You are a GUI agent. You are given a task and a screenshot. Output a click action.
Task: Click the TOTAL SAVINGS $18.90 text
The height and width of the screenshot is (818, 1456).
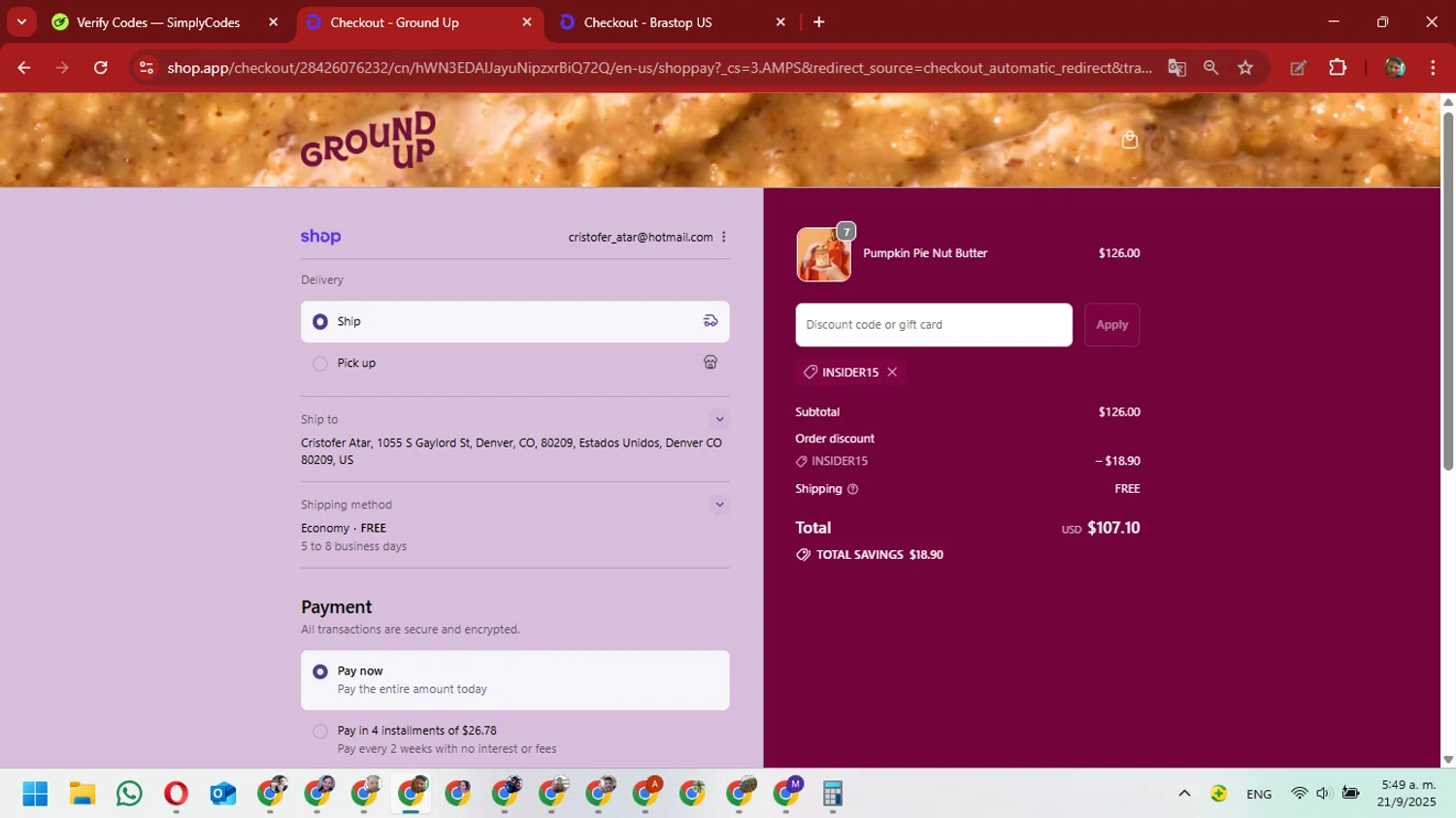click(x=879, y=555)
